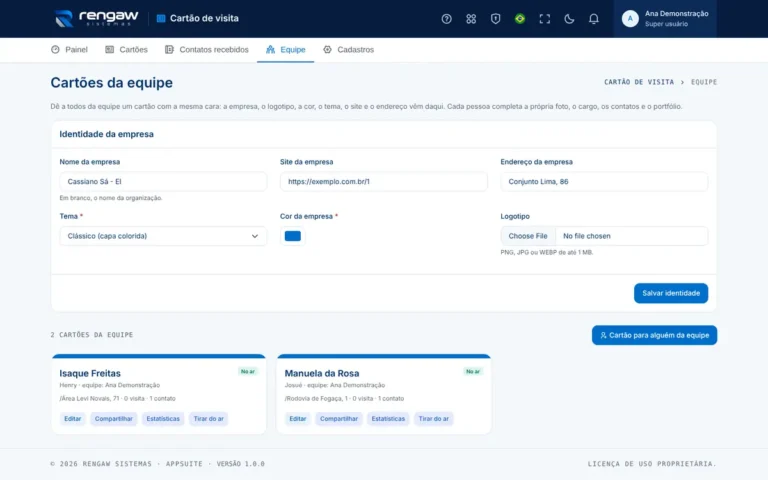Toggle dark mode with the moon icon

point(569,19)
